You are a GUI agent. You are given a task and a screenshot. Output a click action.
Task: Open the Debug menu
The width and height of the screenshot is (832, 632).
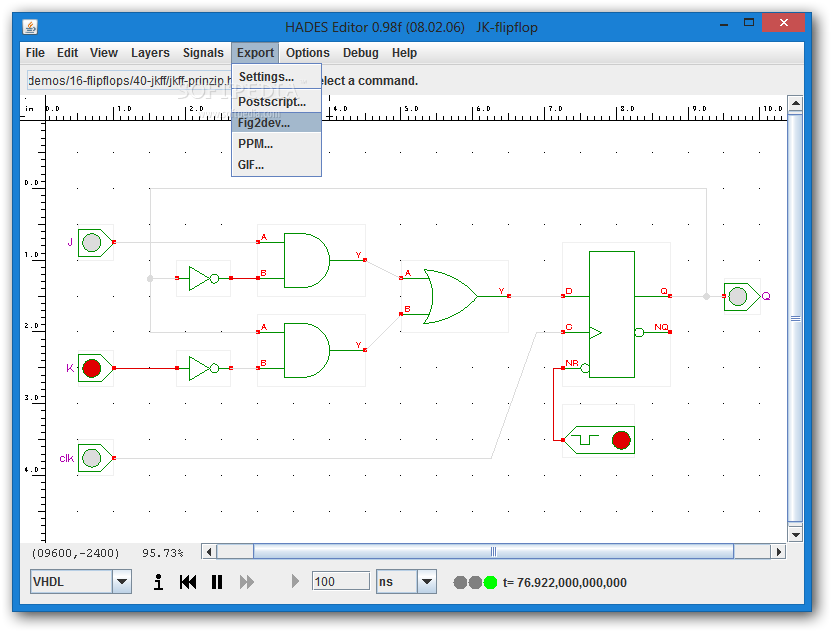point(361,53)
